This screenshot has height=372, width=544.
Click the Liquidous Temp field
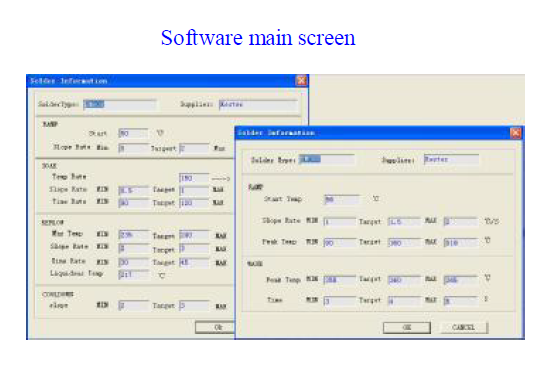pyautogui.click(x=134, y=274)
